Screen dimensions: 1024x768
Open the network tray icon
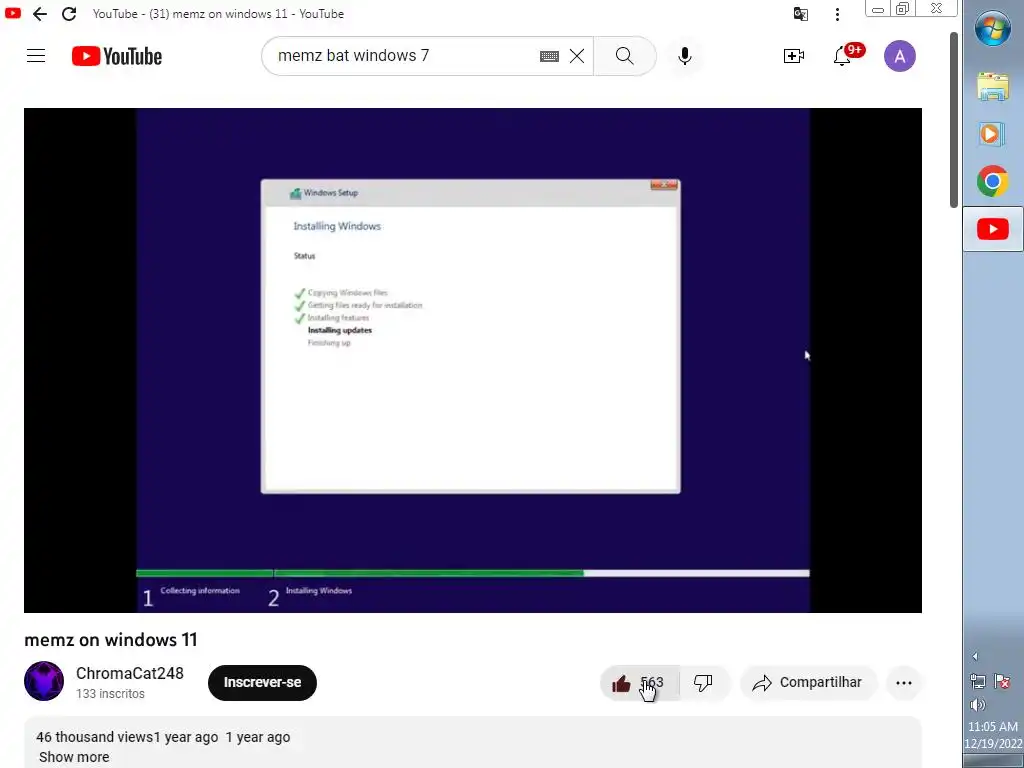point(978,682)
